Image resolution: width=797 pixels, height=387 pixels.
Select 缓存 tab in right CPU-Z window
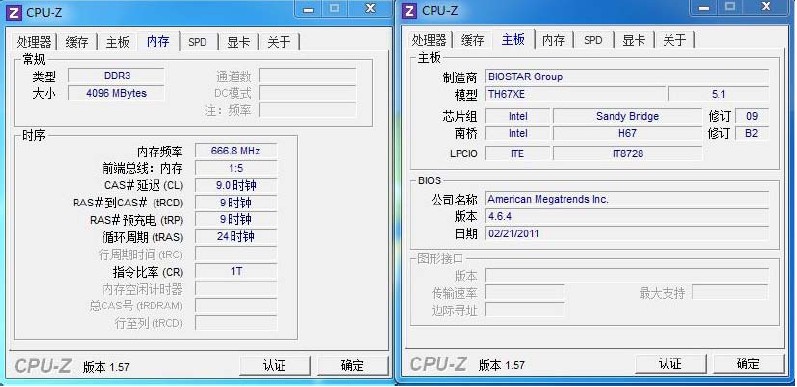tap(472, 40)
